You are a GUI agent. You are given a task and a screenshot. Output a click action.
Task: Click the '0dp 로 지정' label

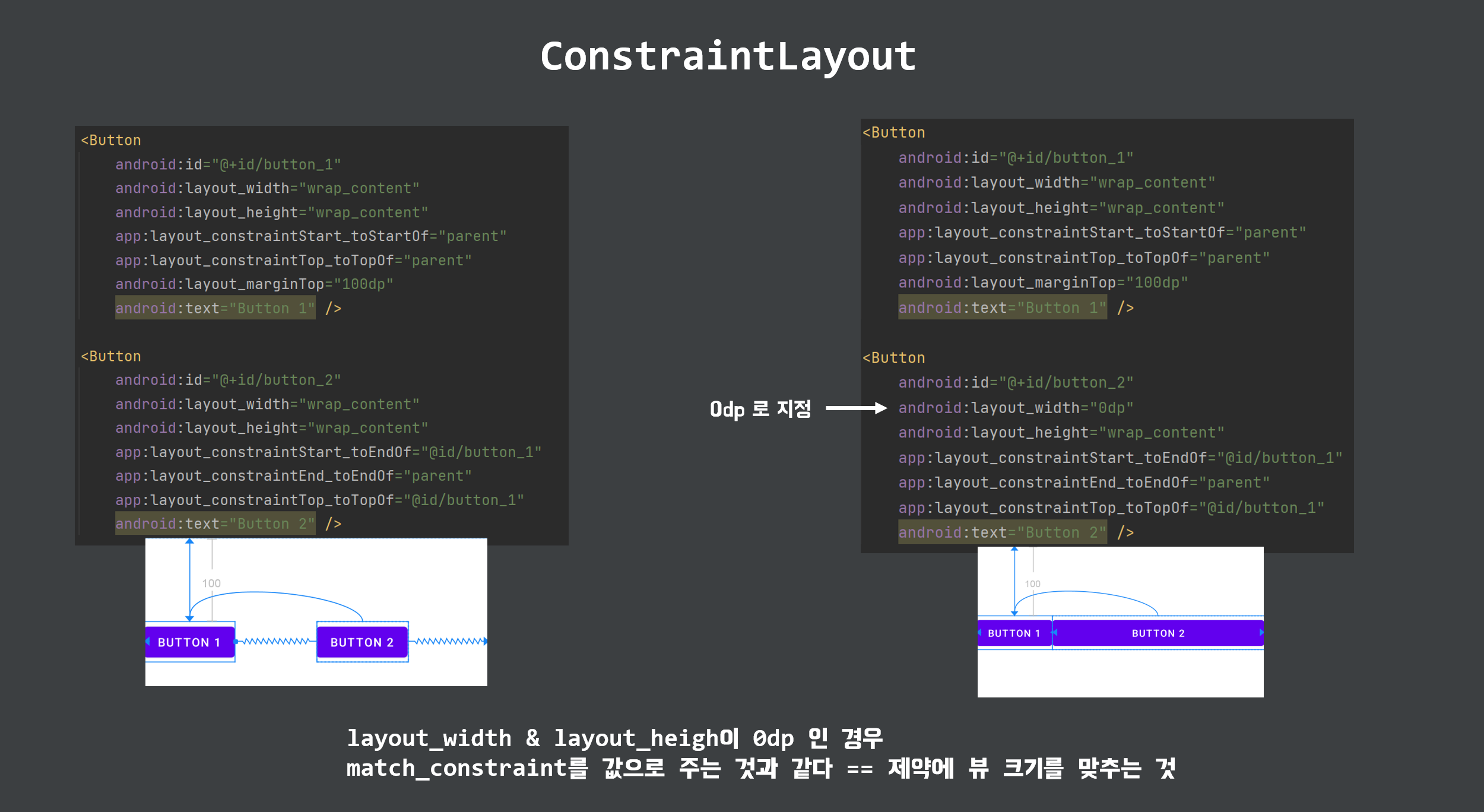tap(760, 409)
